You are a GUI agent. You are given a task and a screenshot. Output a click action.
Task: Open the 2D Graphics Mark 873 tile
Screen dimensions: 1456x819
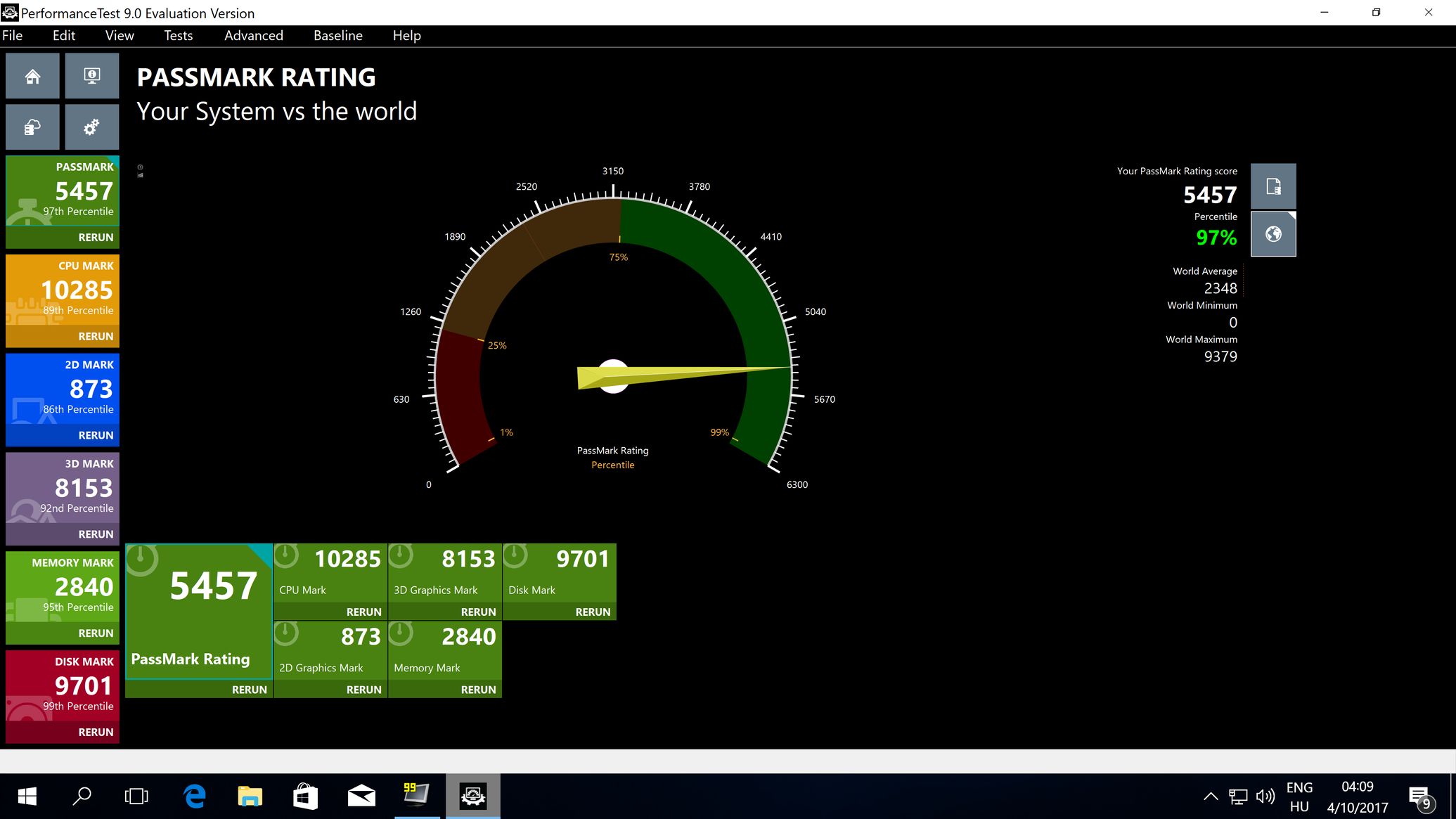coord(330,651)
